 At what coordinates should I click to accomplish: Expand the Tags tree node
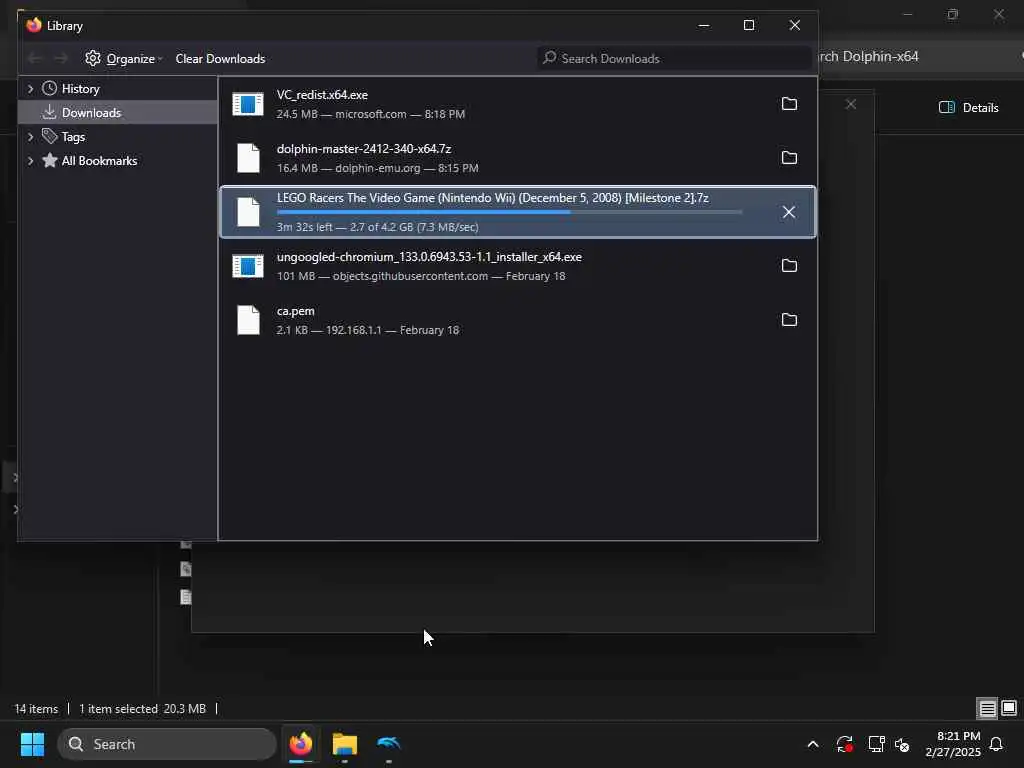coord(30,137)
